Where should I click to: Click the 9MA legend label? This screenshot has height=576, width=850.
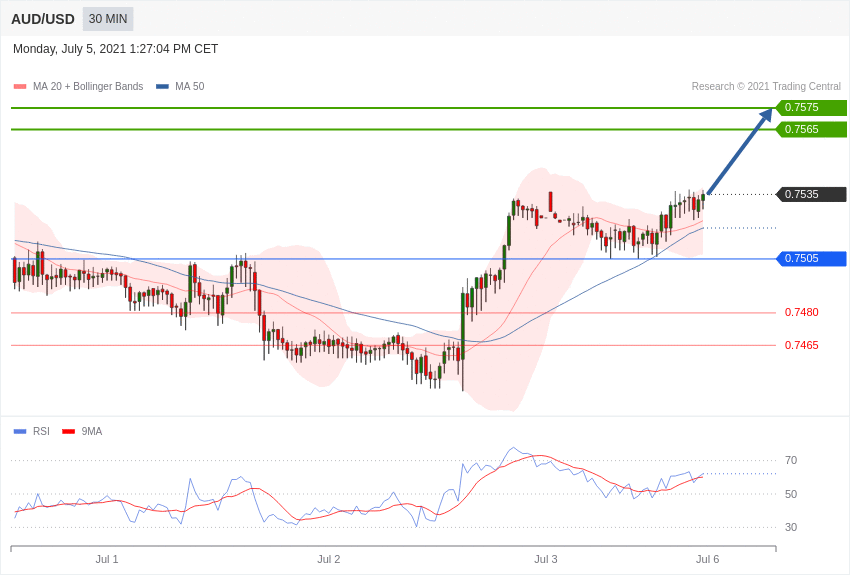[x=92, y=431]
